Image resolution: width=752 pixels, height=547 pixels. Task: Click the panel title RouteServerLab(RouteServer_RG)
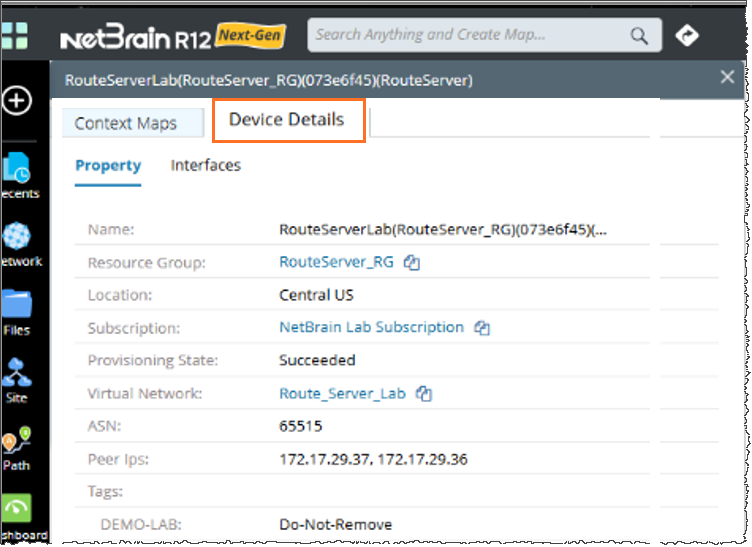click(x=269, y=80)
